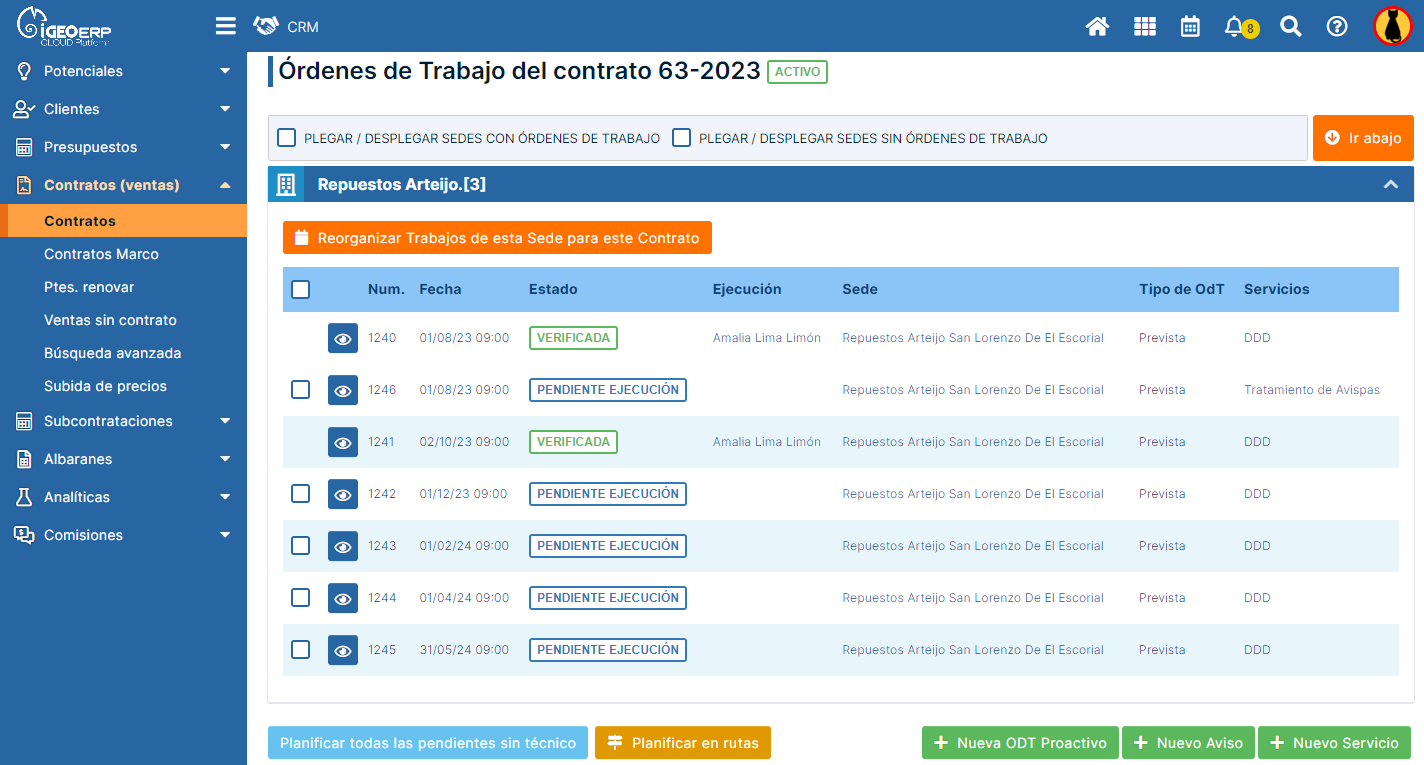The image size is (1424, 765).
Task: Open the apps grid icon
Action: point(1144,27)
